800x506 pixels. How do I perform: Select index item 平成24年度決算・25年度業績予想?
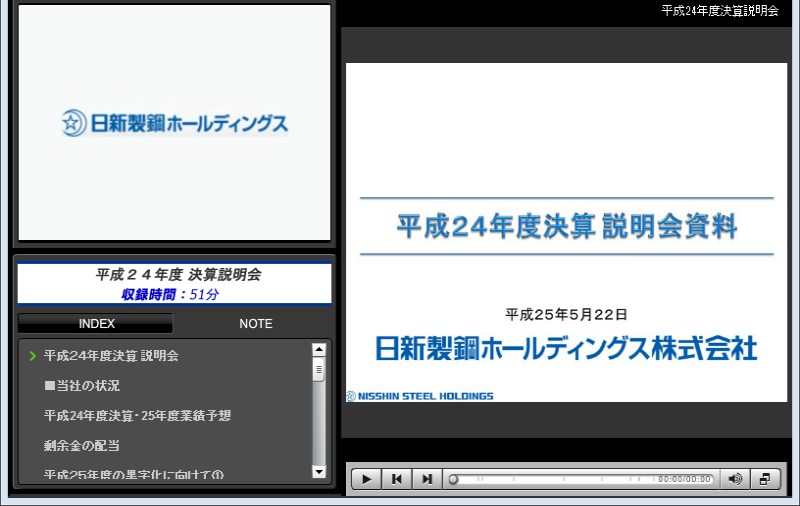(137, 416)
